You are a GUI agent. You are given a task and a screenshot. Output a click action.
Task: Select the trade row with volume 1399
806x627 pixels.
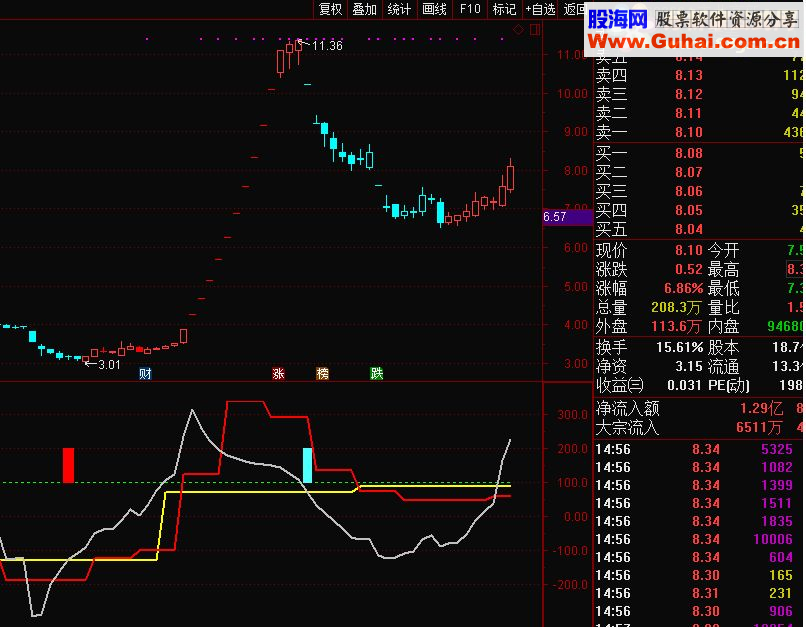(x=699, y=485)
